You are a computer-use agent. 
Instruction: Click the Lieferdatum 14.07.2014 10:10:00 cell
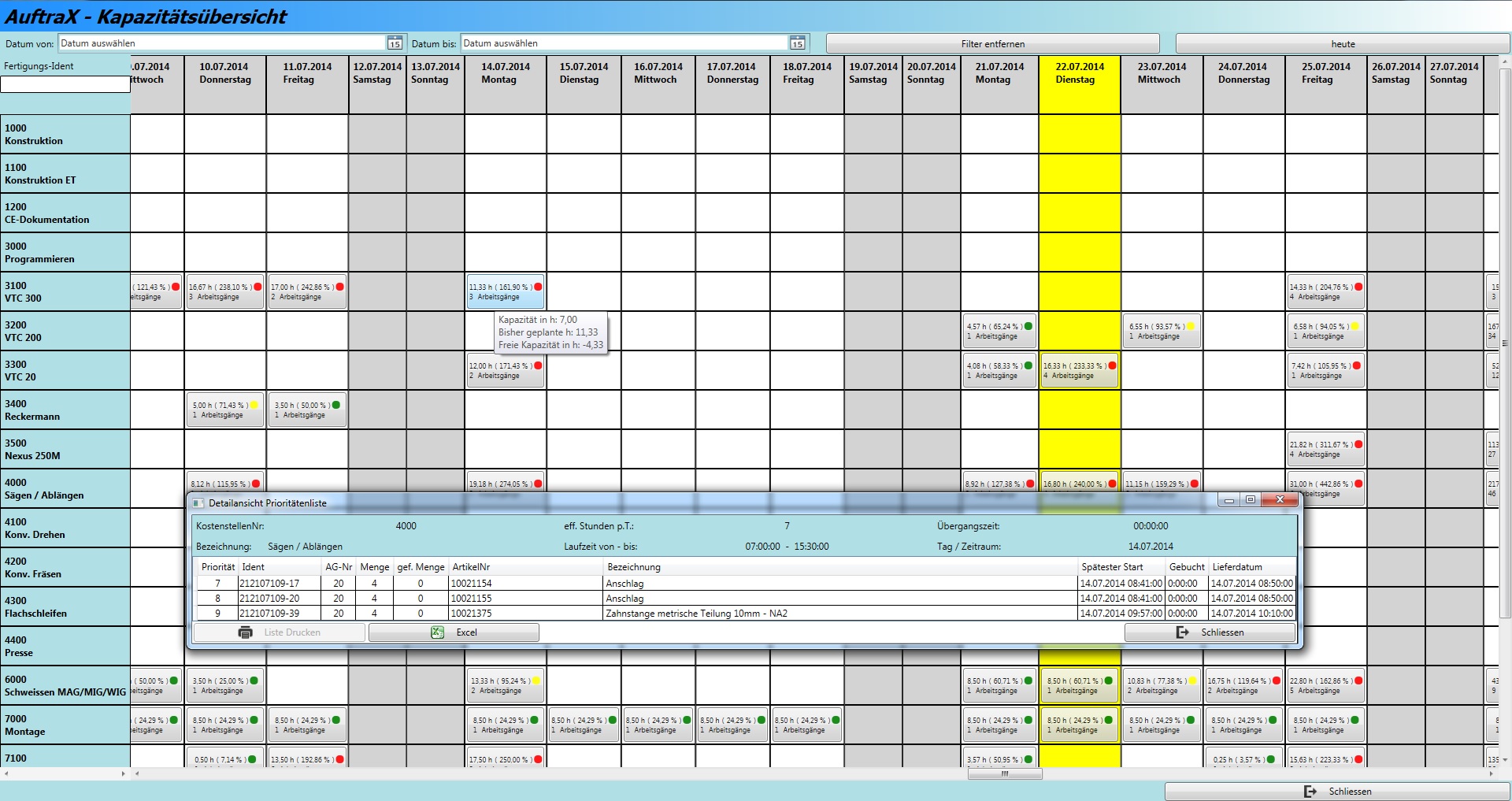pos(1251,614)
